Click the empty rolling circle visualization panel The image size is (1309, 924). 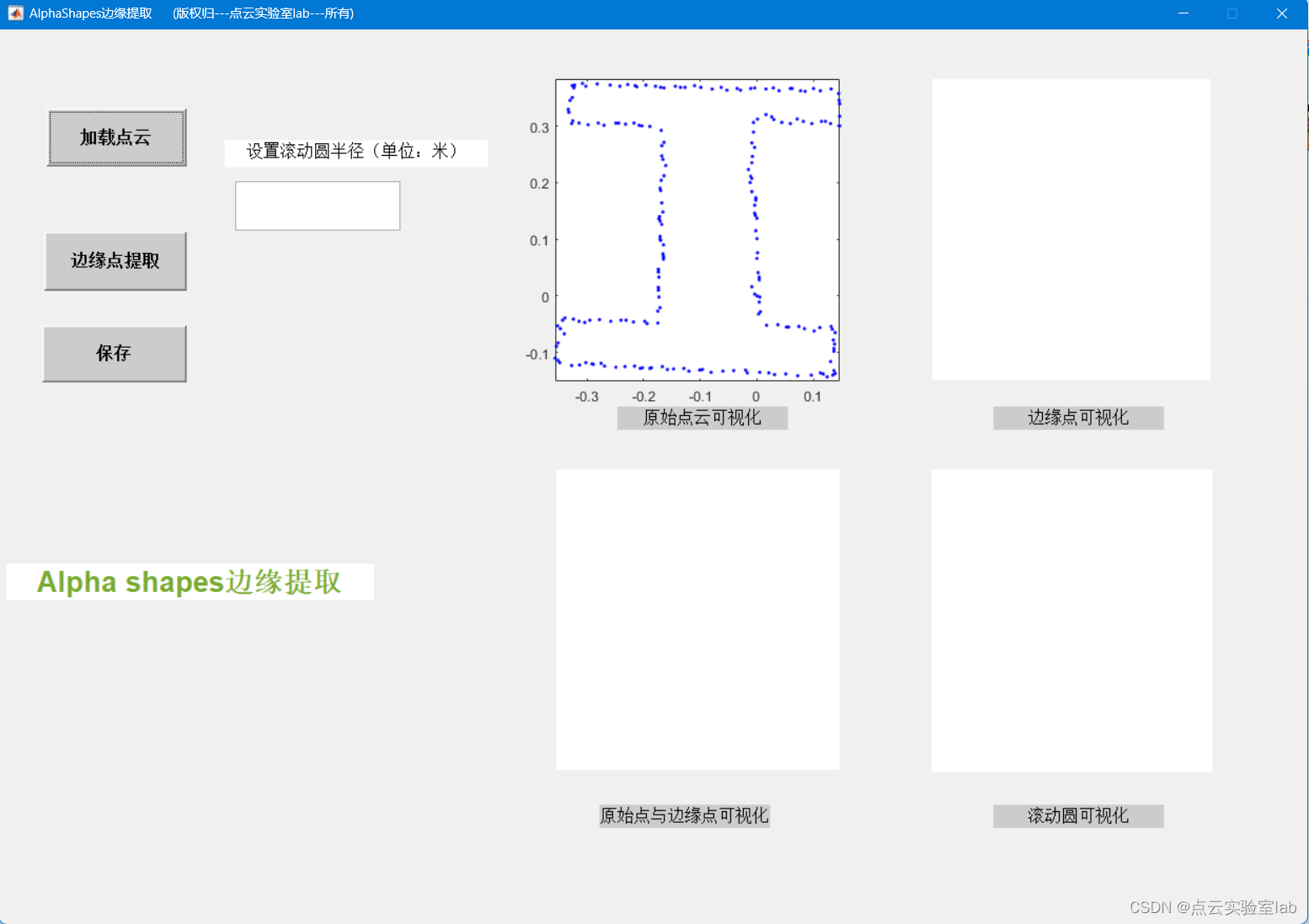1071,619
